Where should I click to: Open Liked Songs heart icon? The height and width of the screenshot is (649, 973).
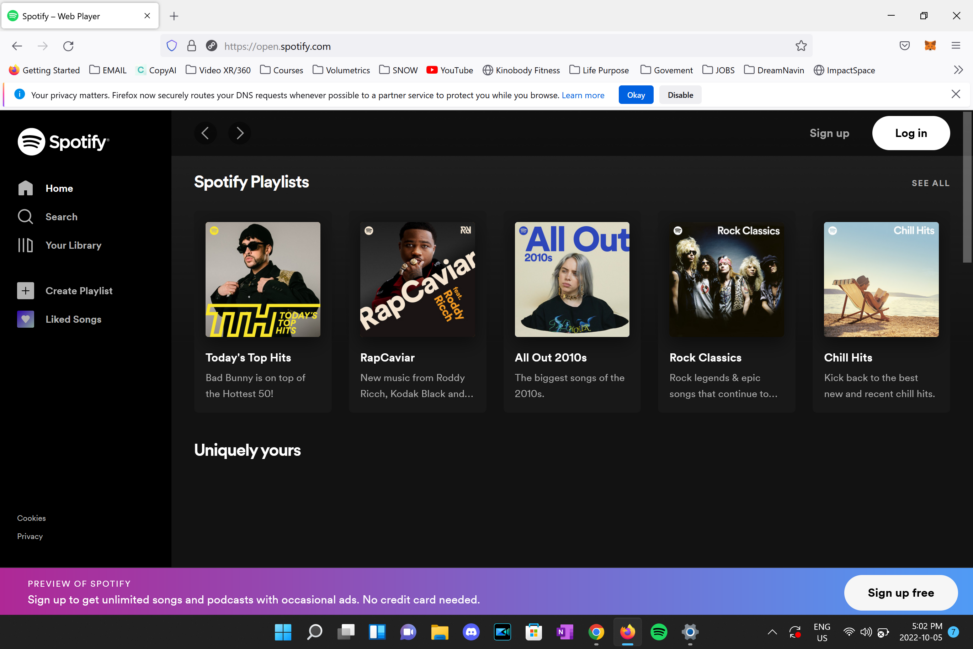click(x=25, y=319)
